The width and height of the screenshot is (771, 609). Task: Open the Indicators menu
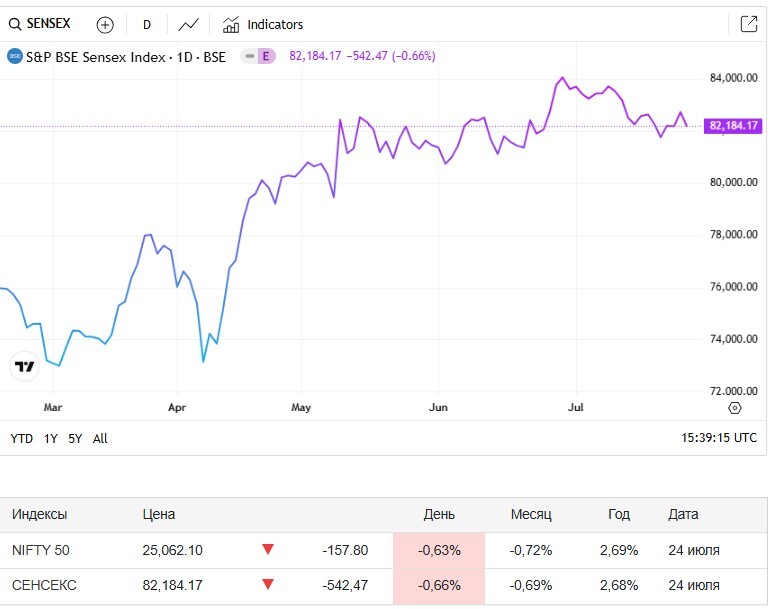pyautogui.click(x=263, y=25)
